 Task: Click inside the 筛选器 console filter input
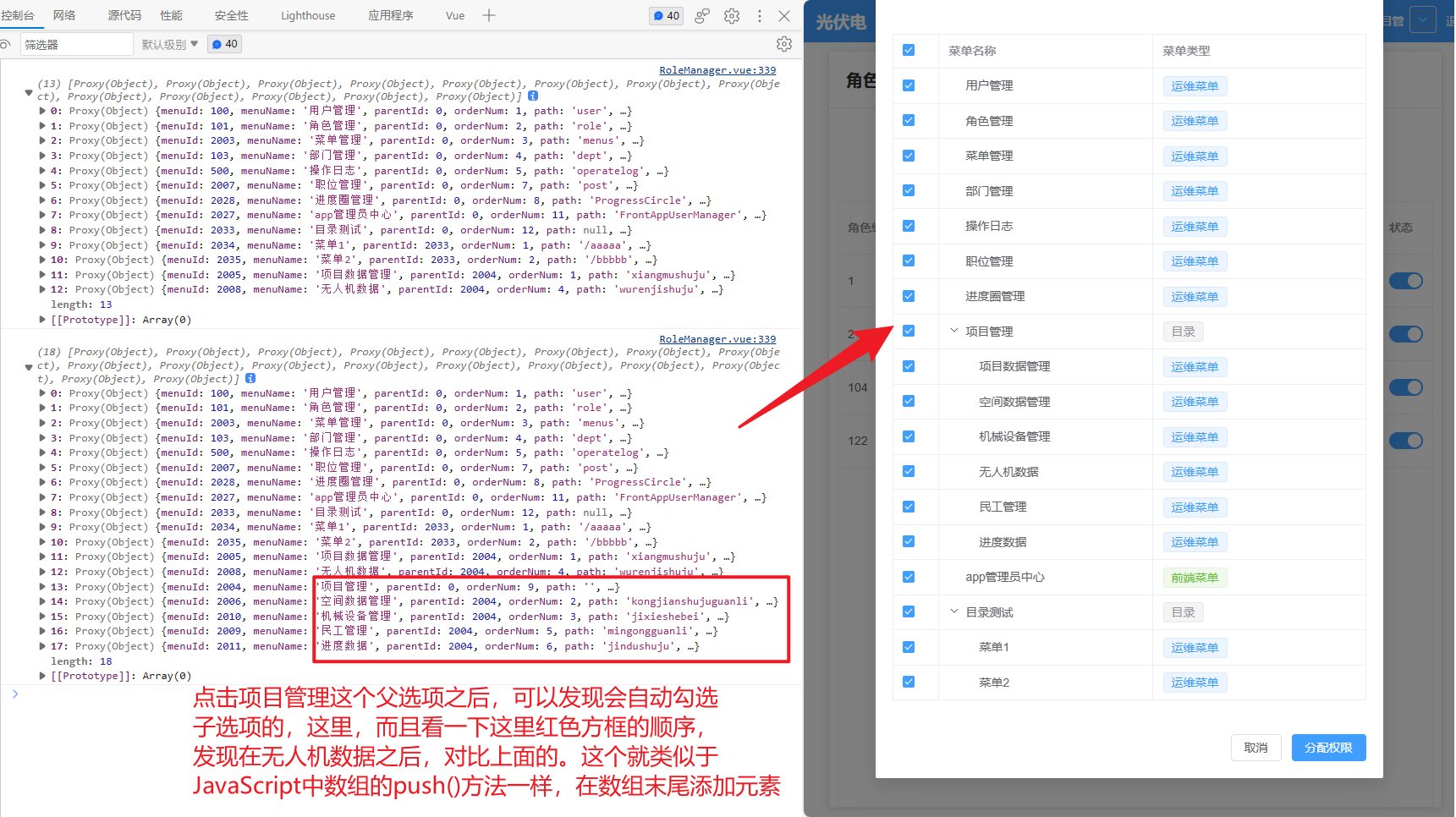76,44
